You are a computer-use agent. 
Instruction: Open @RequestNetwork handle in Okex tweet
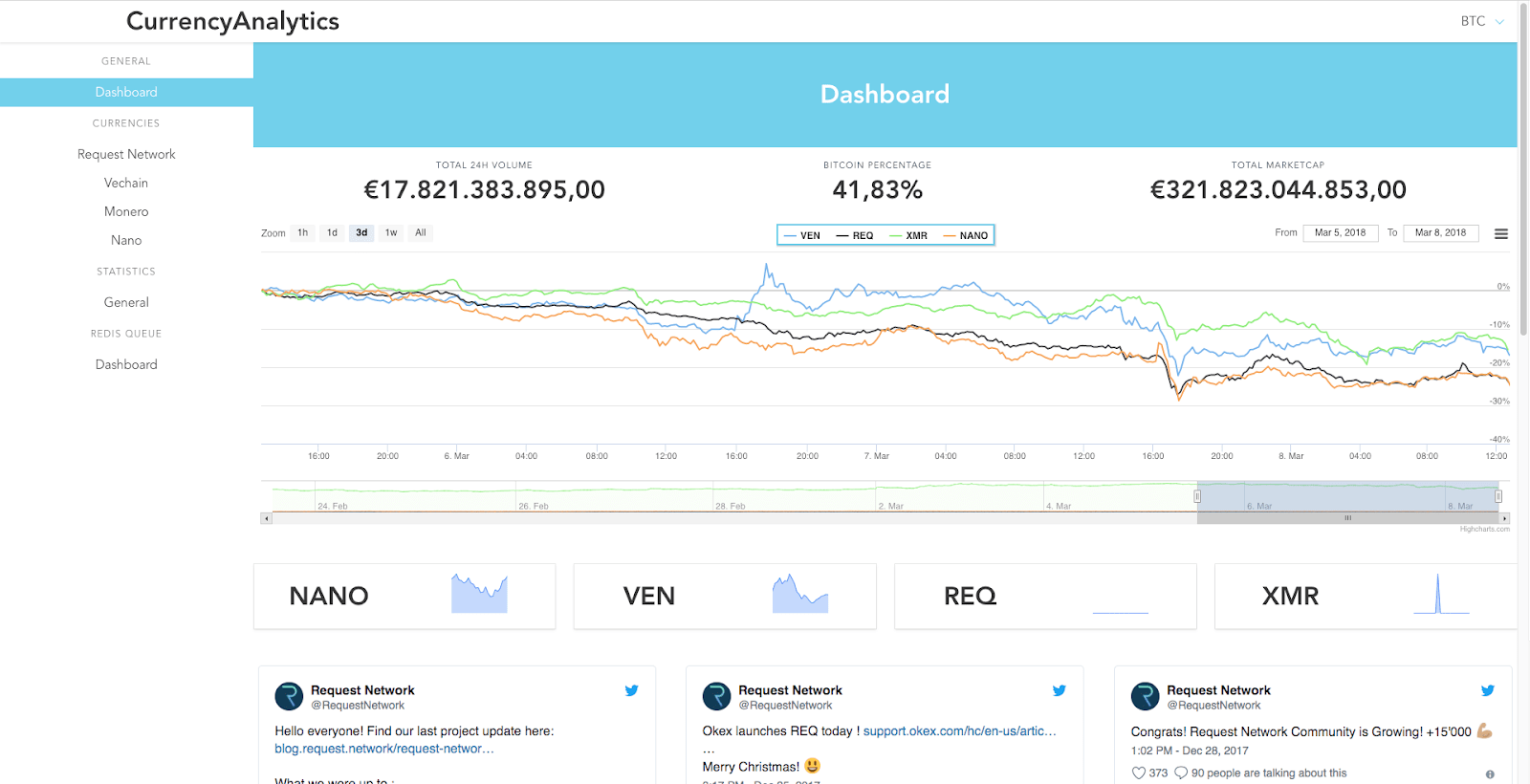(785, 706)
